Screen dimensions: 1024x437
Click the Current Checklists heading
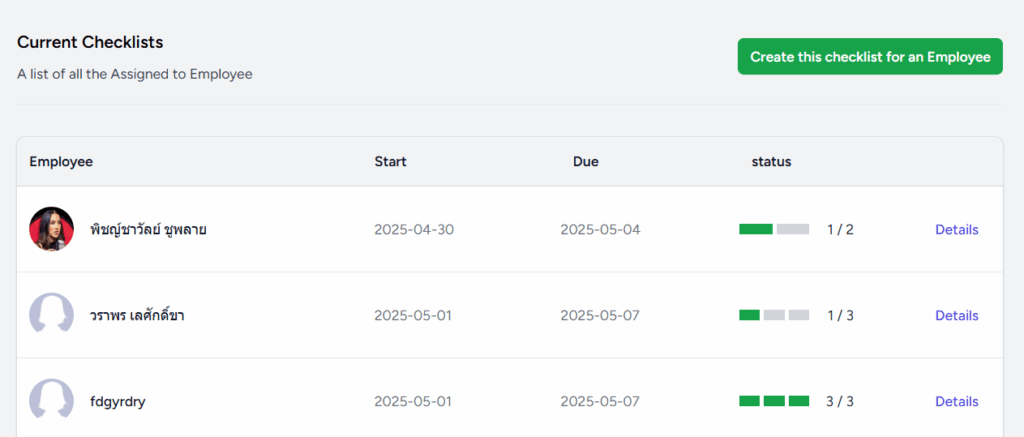pos(90,42)
